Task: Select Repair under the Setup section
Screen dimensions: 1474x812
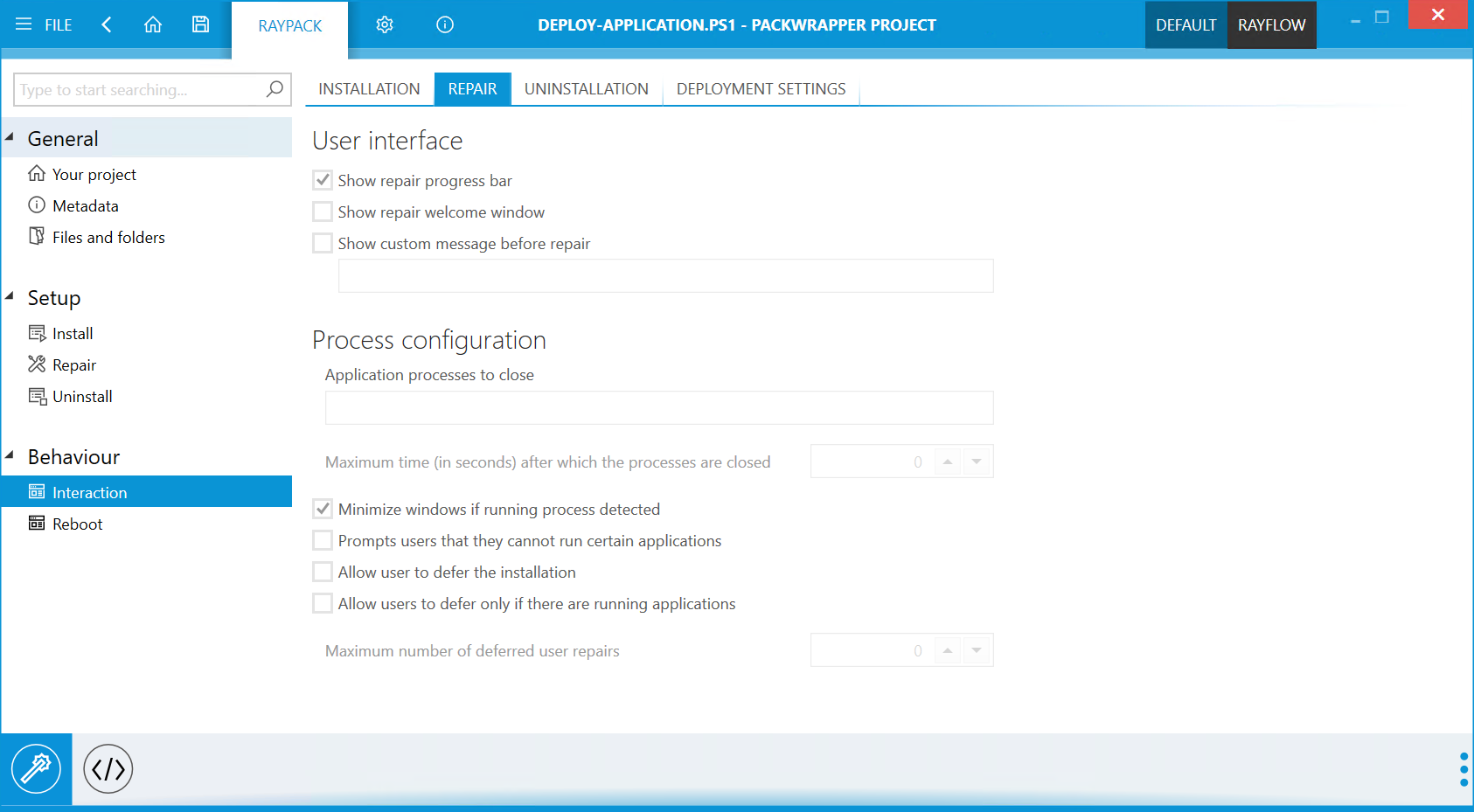Action: point(74,364)
